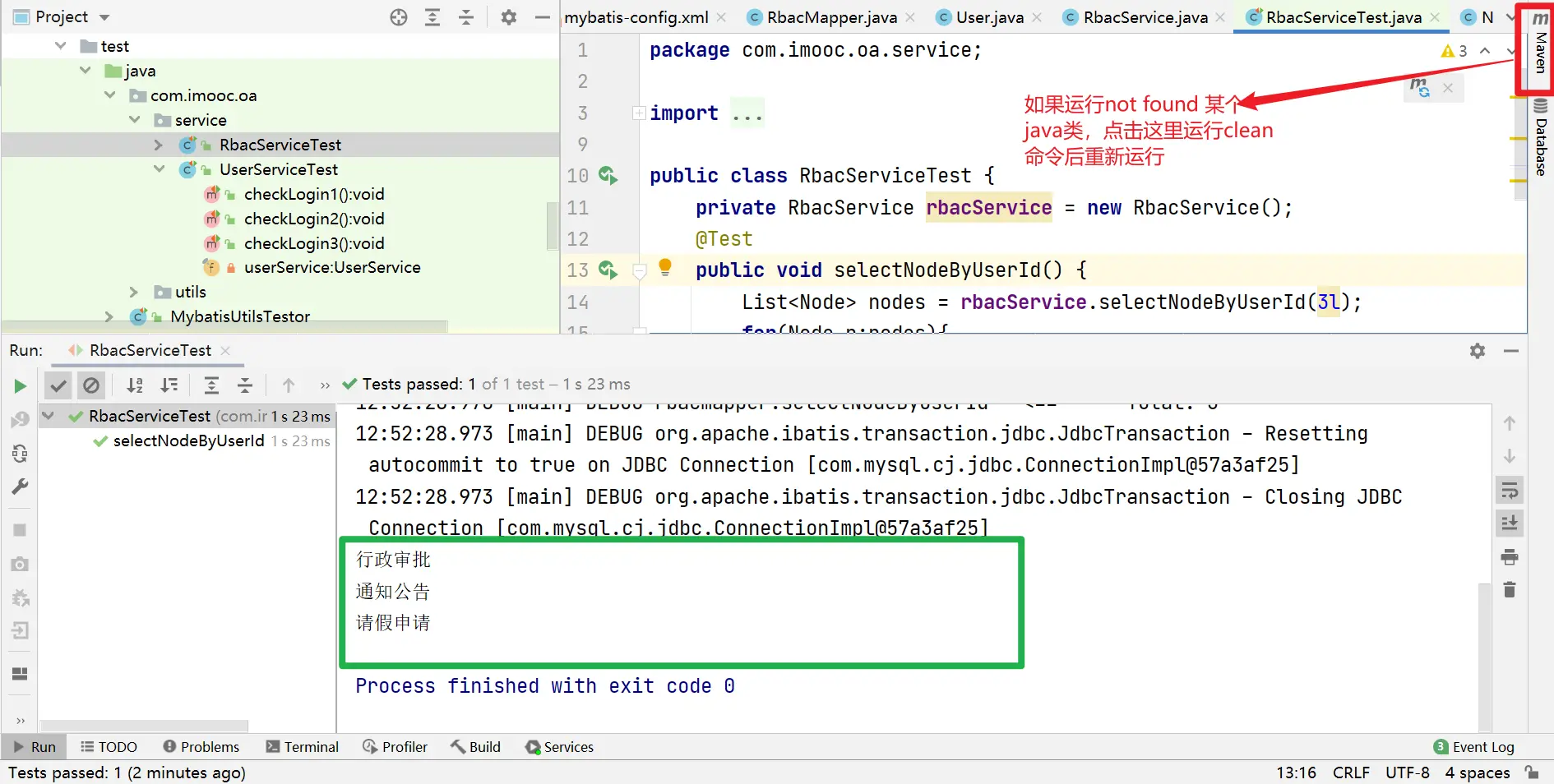
Task: Toggle Show Passed tests checkmark filter
Action: point(58,385)
